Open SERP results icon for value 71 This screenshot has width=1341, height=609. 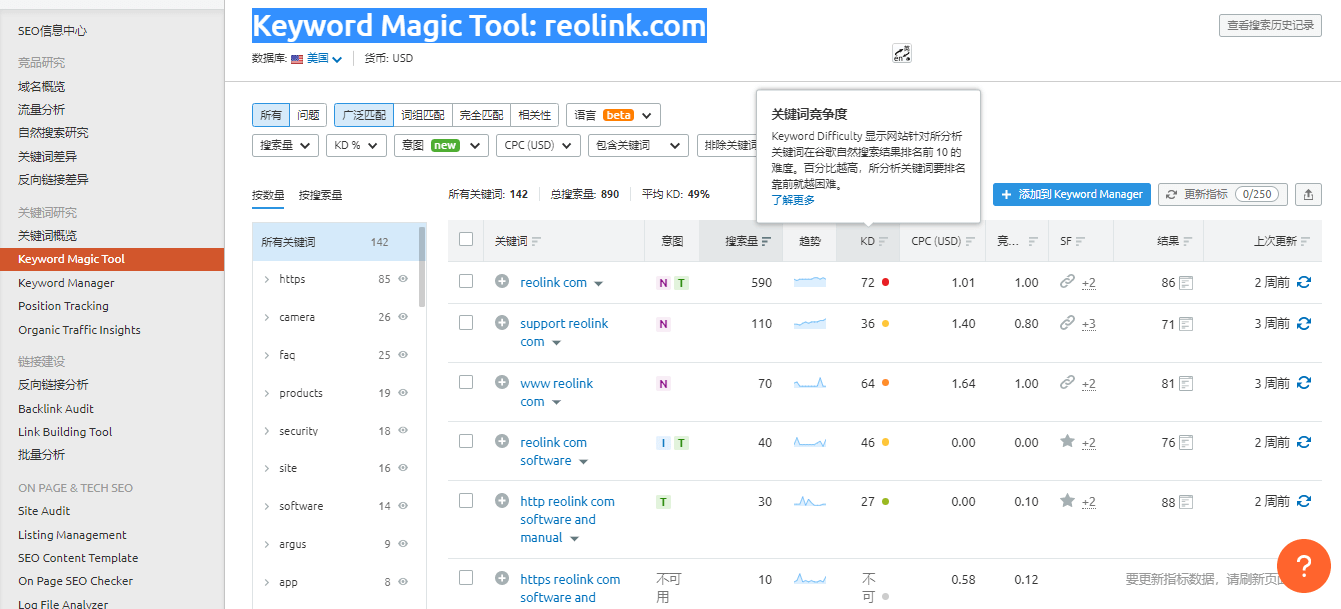(1186, 324)
